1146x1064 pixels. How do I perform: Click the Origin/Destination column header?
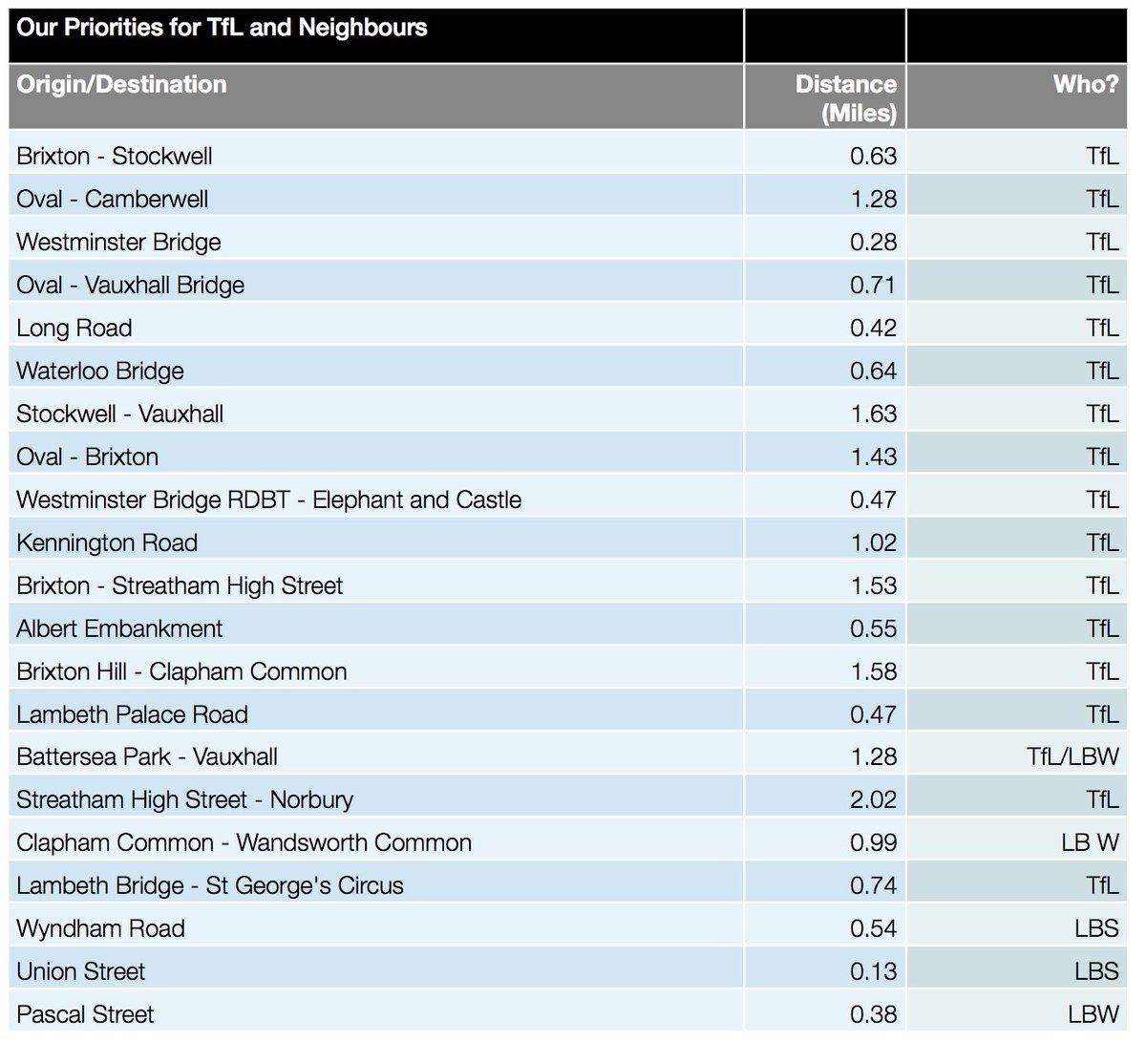[x=121, y=84]
